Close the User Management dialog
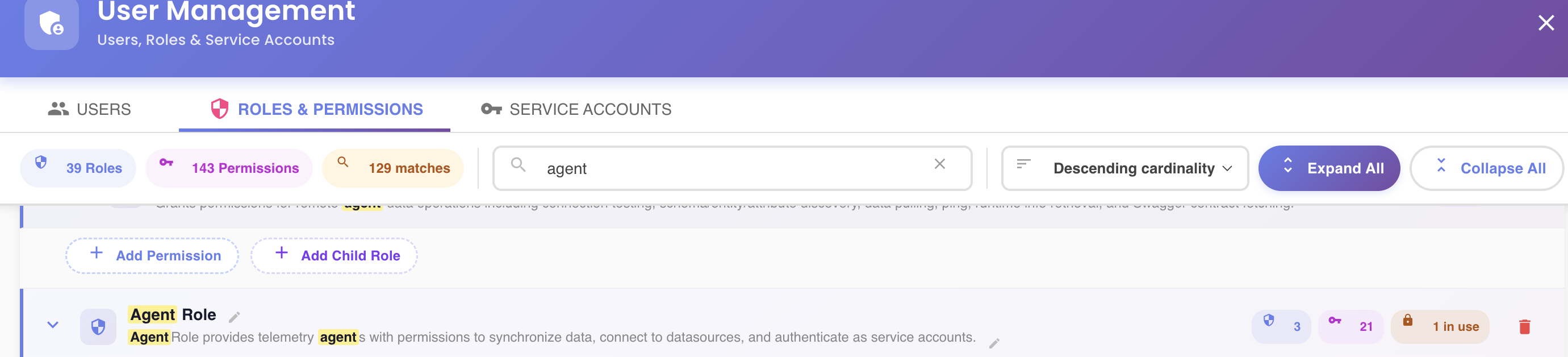 coord(1545,23)
